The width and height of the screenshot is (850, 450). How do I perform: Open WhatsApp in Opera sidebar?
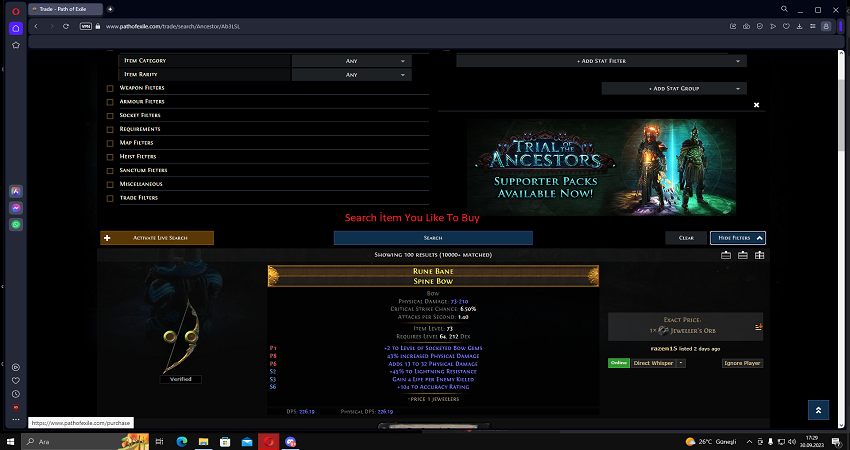click(x=16, y=224)
